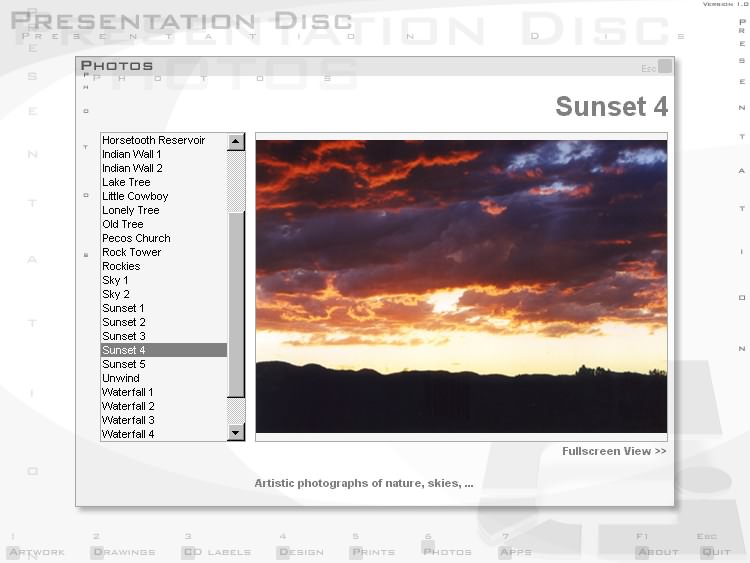Select Waterfall 4 in the photo list
The width and height of the screenshot is (750, 563).
coord(164,434)
